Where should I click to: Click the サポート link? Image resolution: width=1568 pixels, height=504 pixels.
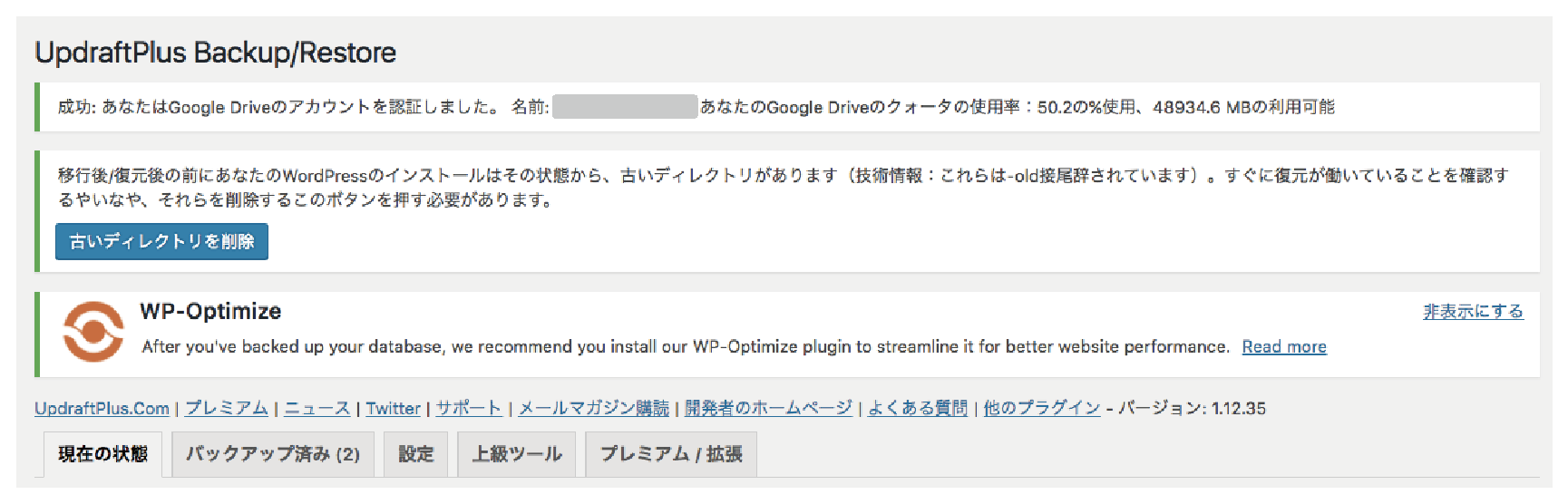[469, 408]
